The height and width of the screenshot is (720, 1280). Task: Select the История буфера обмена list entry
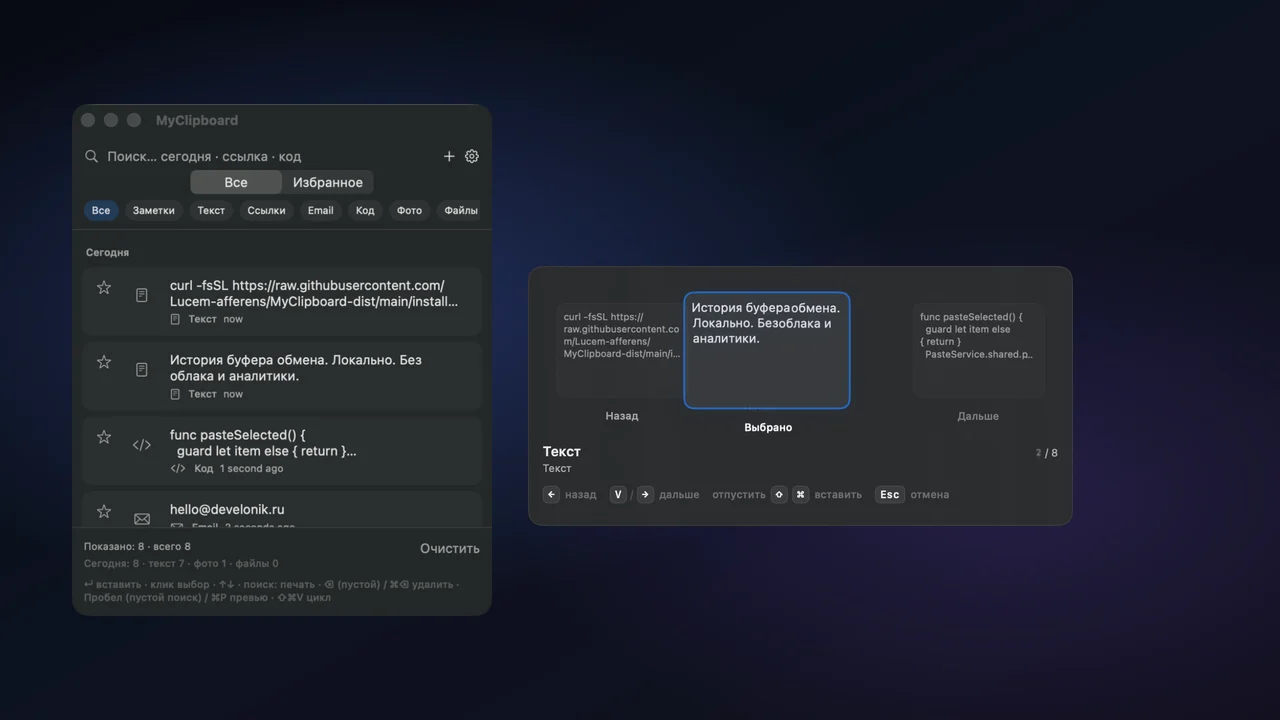point(282,376)
